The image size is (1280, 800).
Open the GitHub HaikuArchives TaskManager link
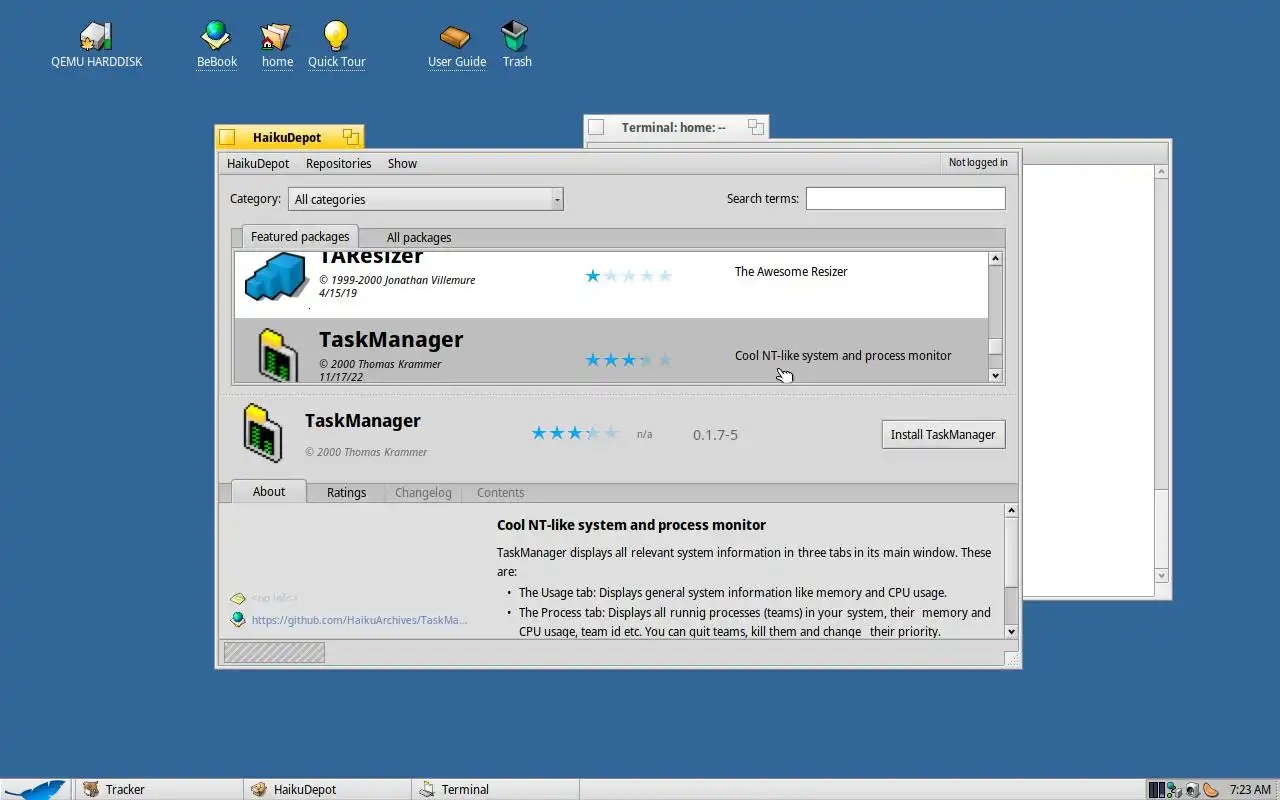coord(359,620)
